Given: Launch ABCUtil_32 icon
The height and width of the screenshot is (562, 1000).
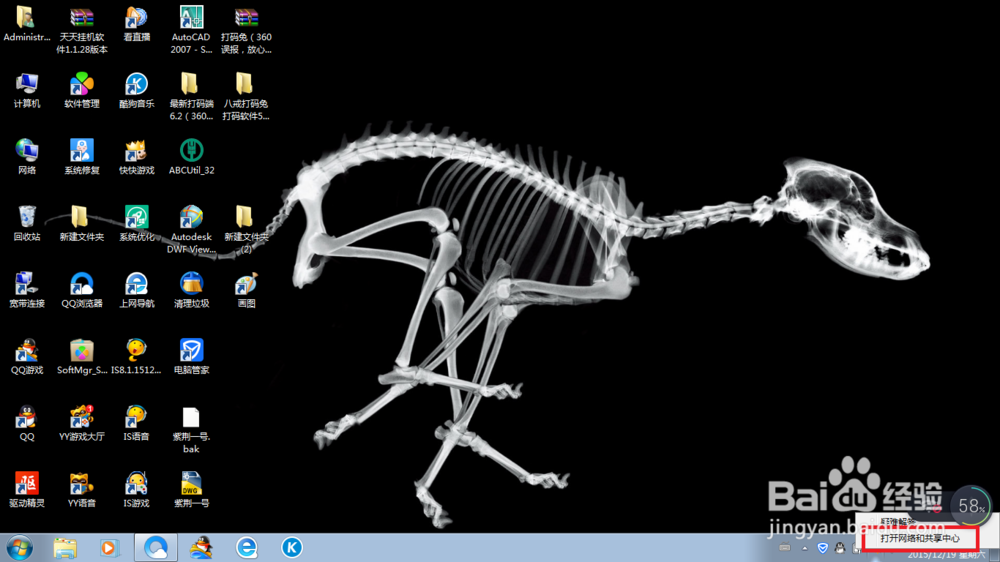Looking at the screenshot, I should coord(191,157).
